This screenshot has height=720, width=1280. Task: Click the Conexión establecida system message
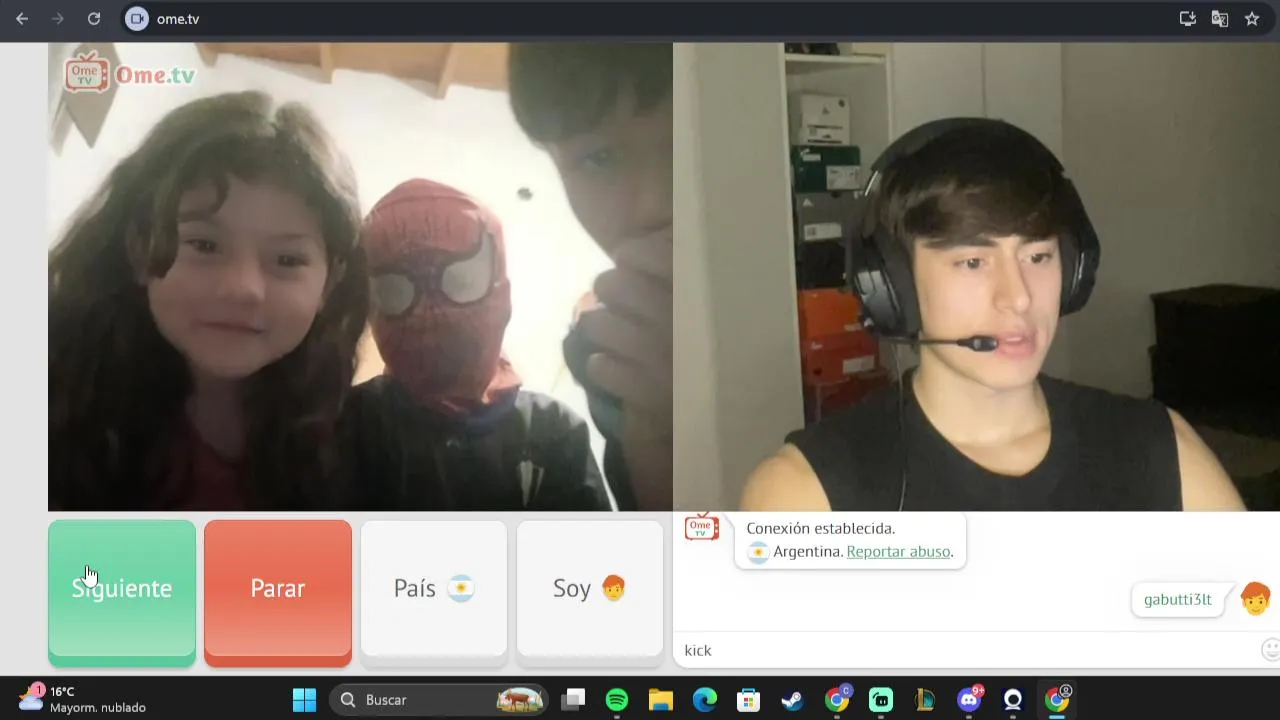850,540
